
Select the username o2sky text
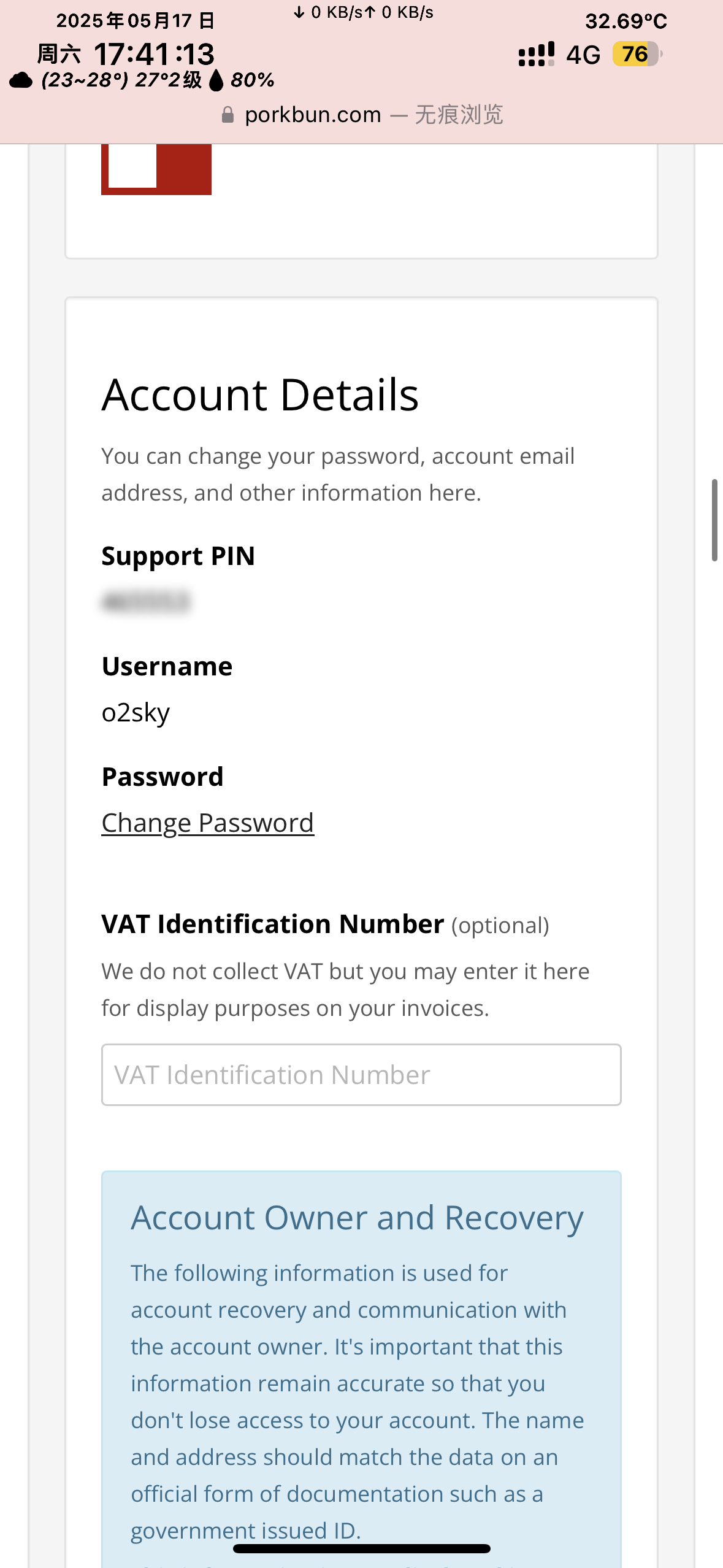136,713
